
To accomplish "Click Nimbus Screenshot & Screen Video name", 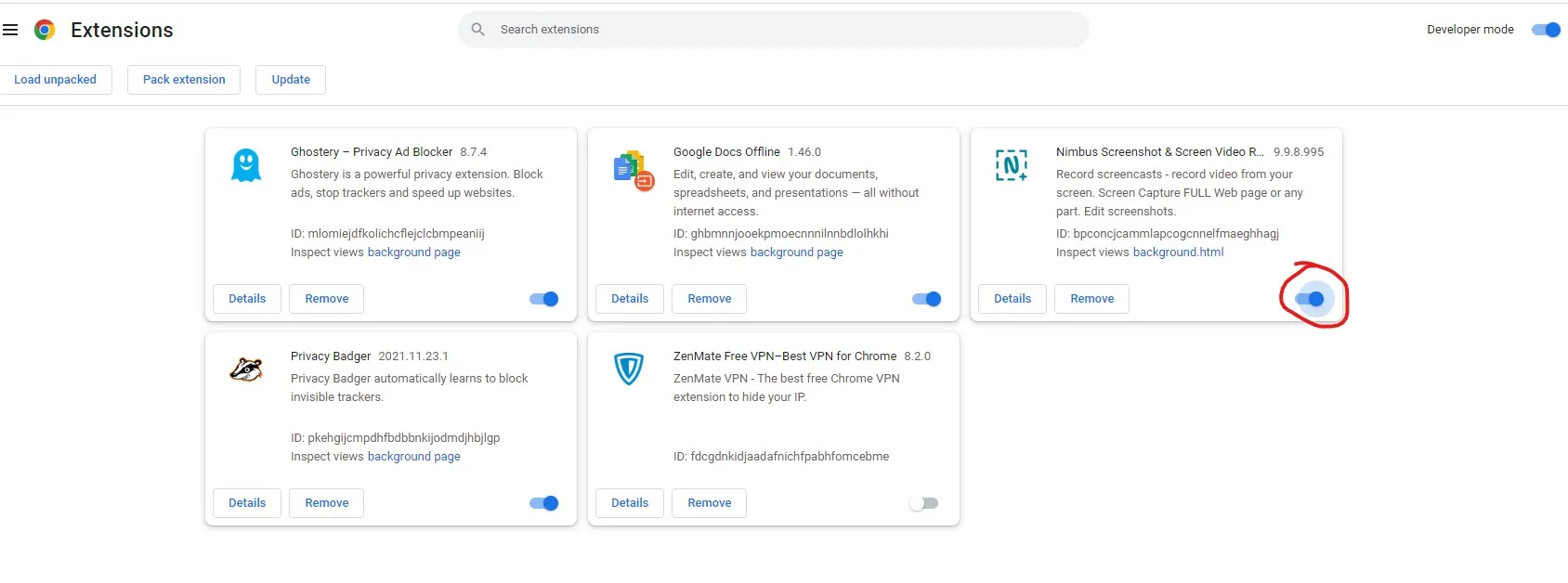I will (1160, 152).
